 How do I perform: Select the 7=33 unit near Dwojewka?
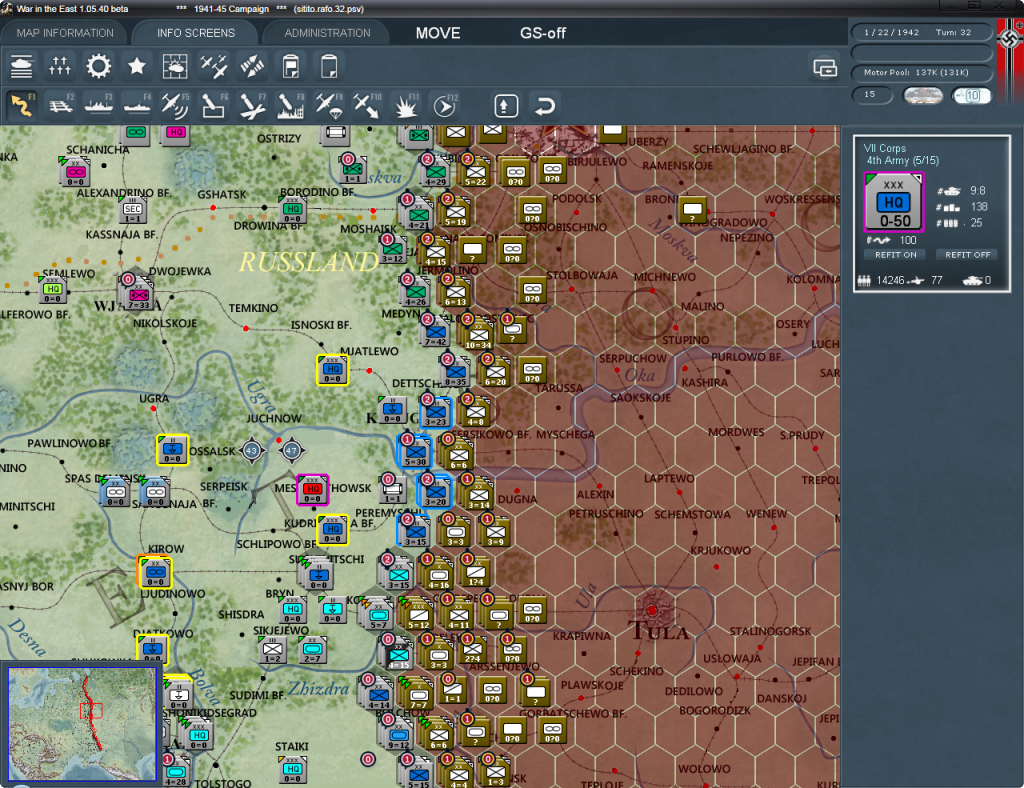[137, 292]
